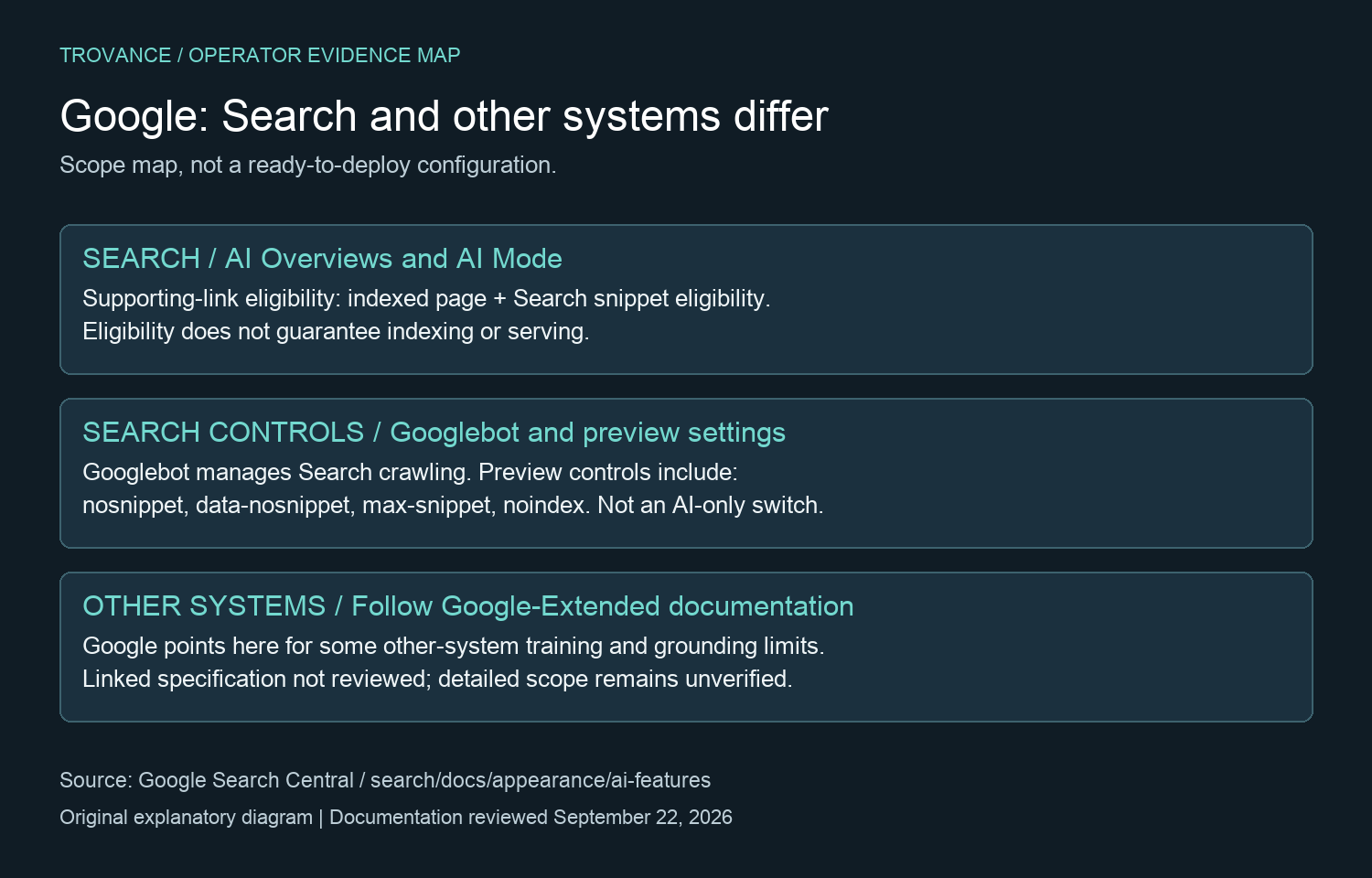Screen dimensions: 1372x878
Task: Click the title 'Google: Search and other systems differ'
Action: pos(444,117)
